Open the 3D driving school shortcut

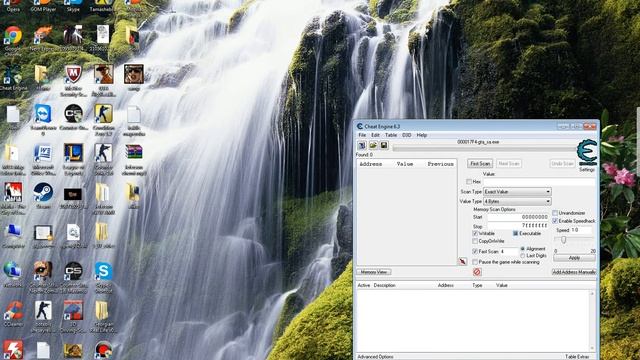click(73, 310)
